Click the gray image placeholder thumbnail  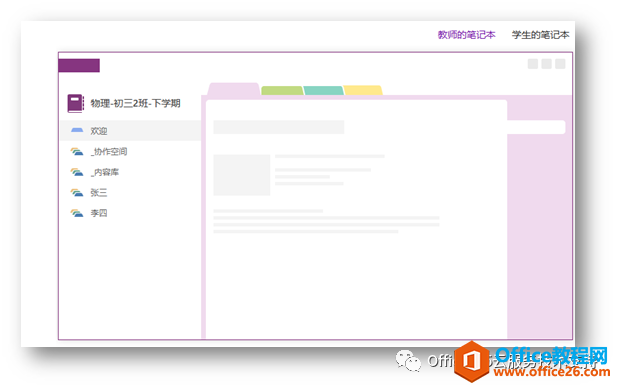(x=242, y=175)
